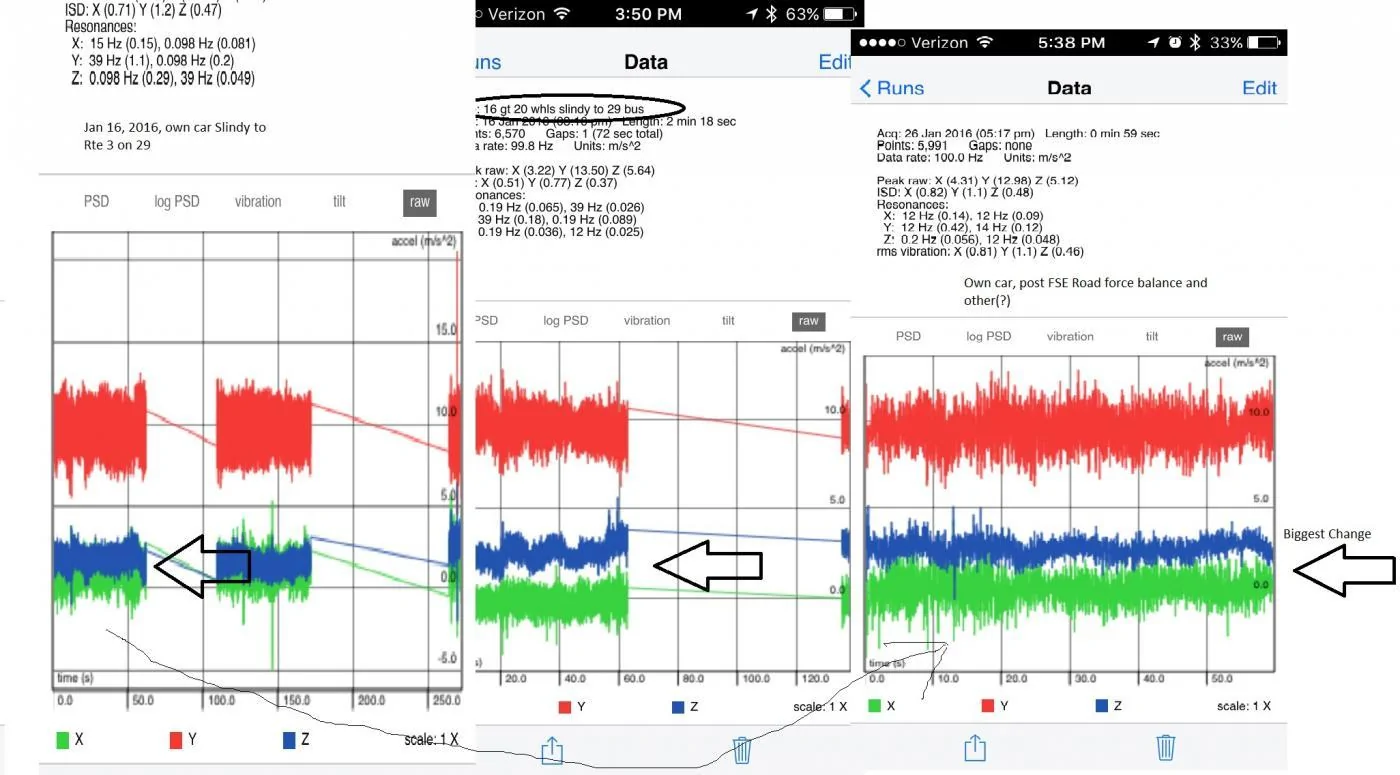This screenshot has height=775, width=1400.
Task: Tap the 'rms vibration: X (0.81)' line
Action: pyautogui.click(x=980, y=252)
